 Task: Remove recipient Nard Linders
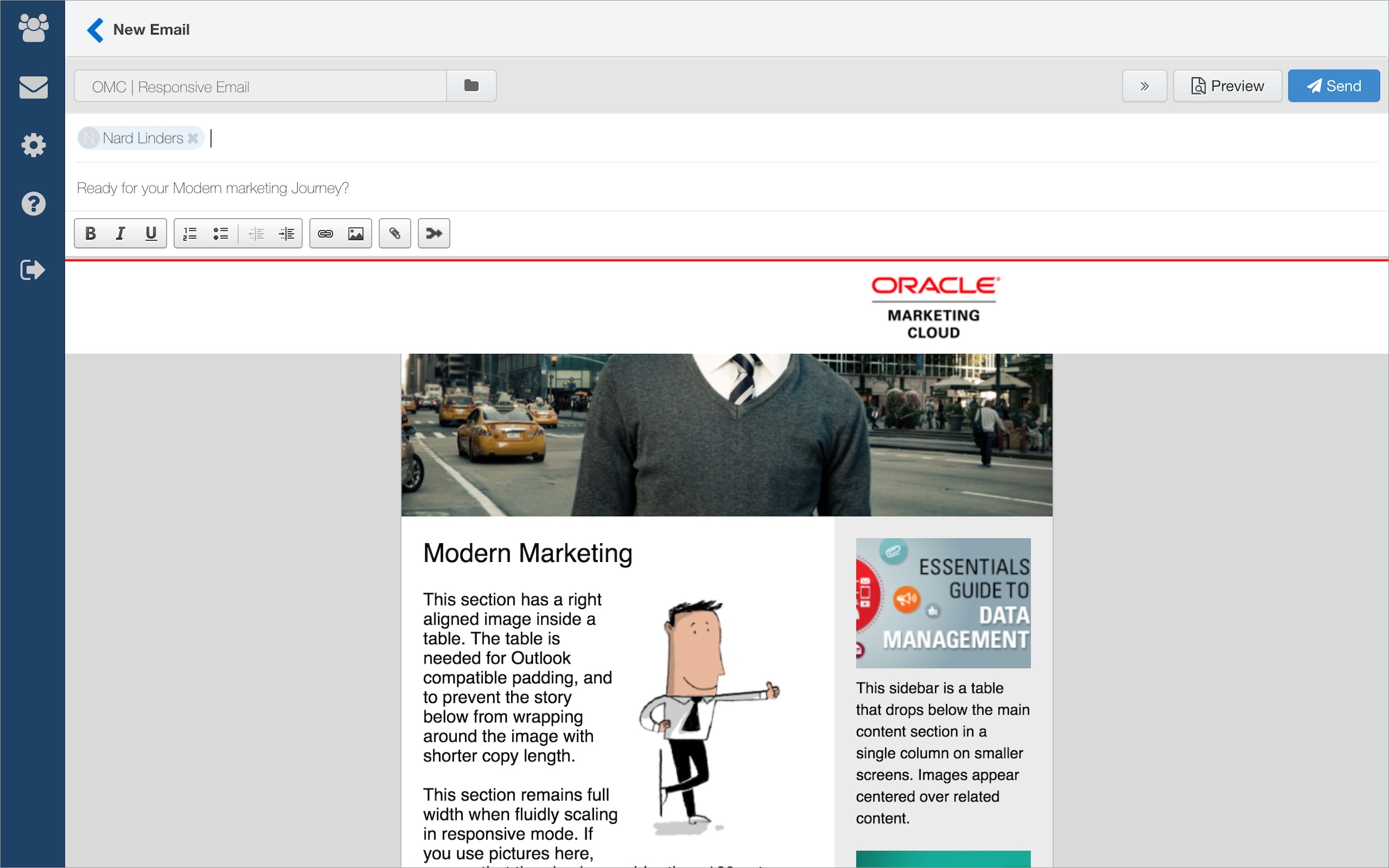[193, 138]
